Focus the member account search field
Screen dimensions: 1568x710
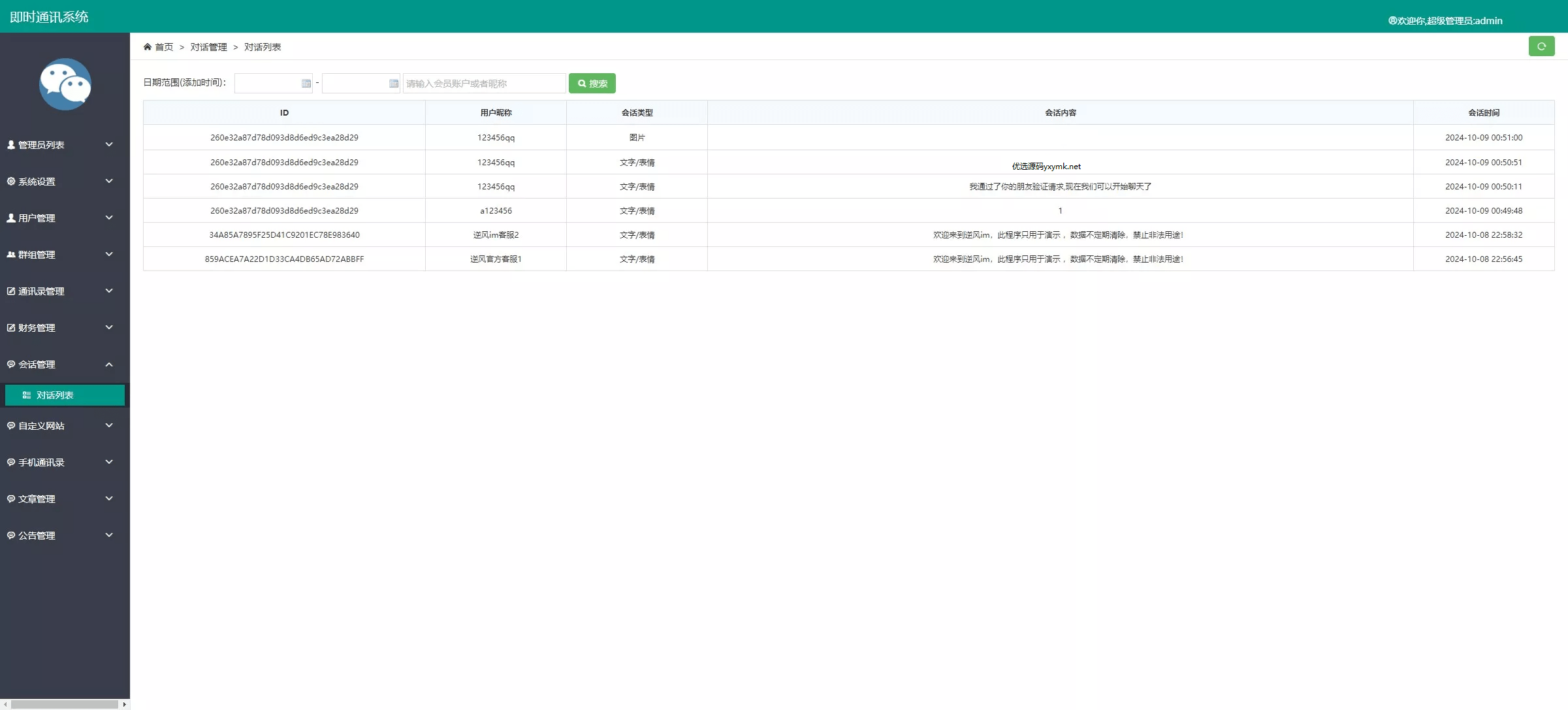484,84
